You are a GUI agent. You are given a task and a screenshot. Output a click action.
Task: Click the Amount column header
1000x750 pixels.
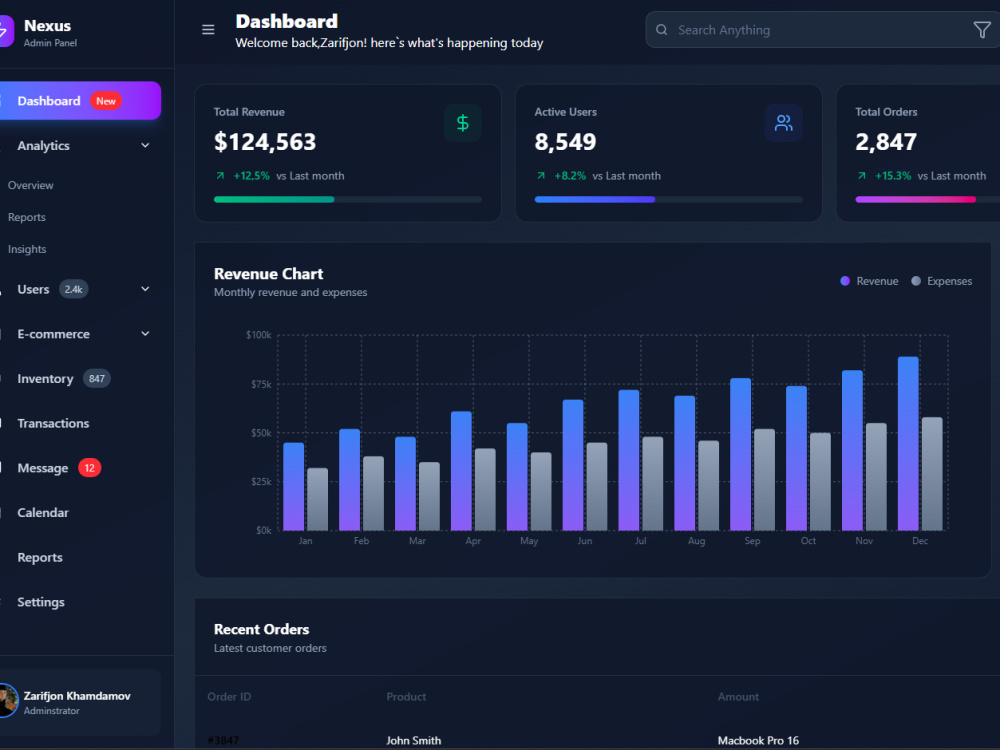point(739,697)
